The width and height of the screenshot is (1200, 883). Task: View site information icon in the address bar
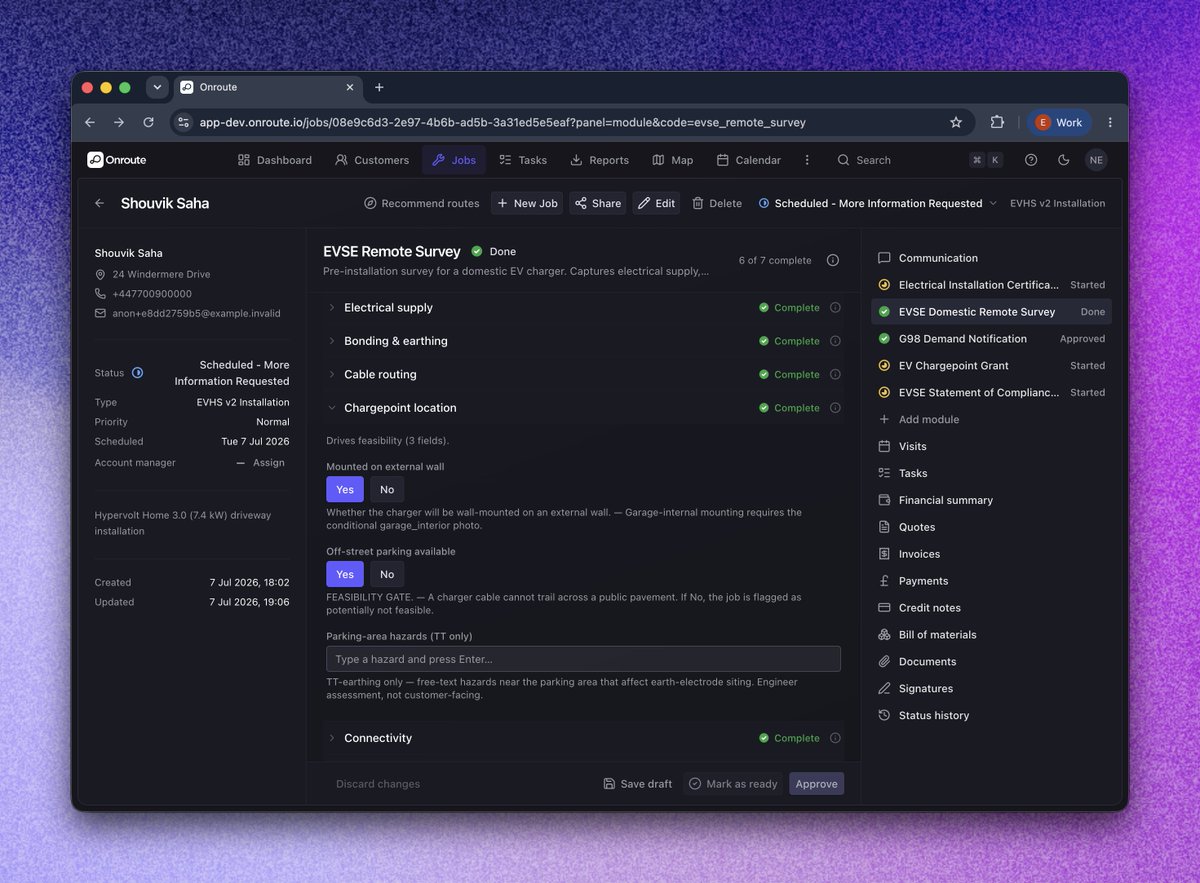coord(182,122)
